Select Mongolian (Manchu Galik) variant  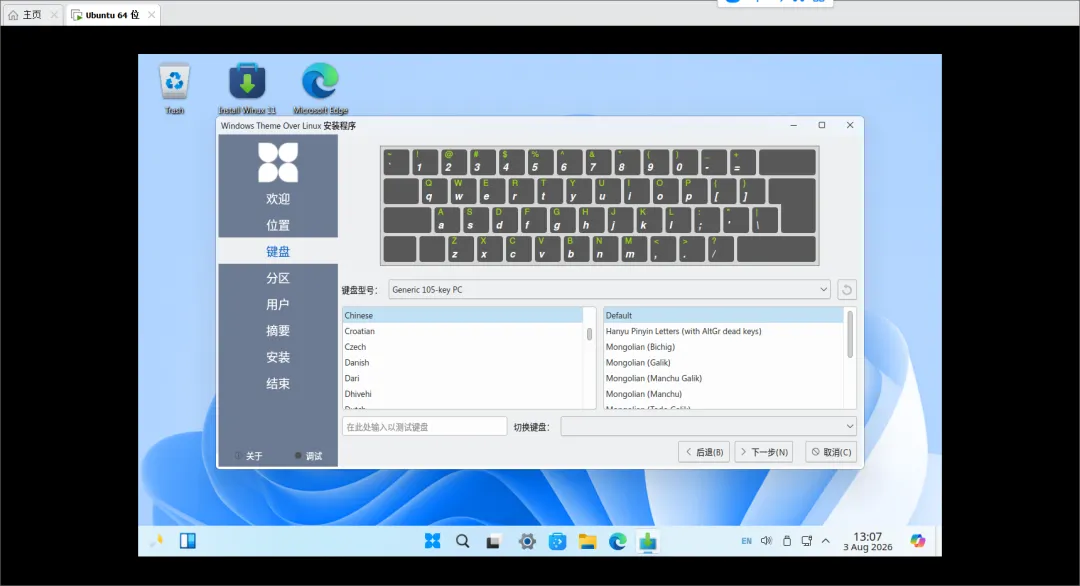pos(723,378)
